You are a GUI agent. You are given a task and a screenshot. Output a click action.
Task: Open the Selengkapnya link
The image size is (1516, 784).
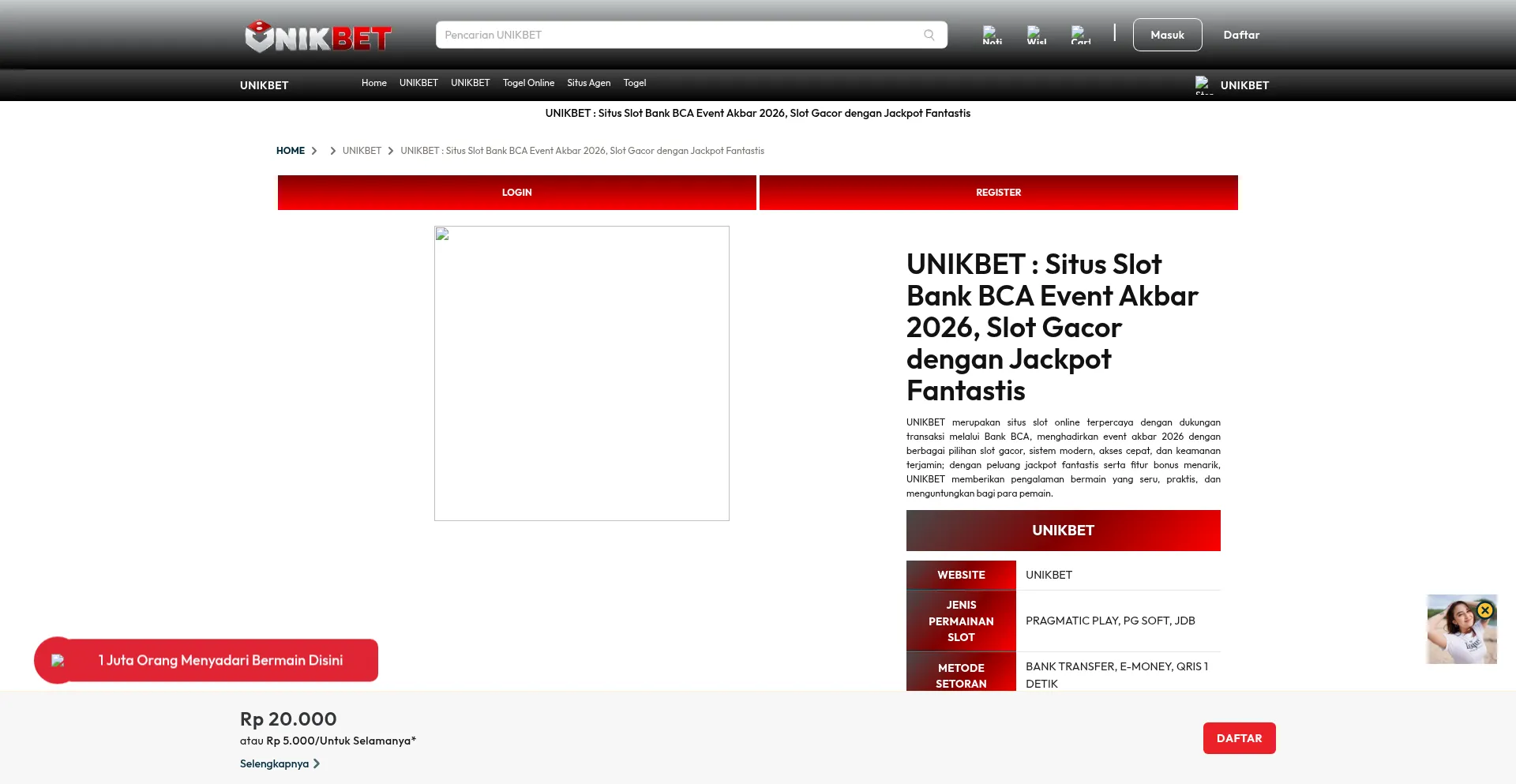click(275, 763)
